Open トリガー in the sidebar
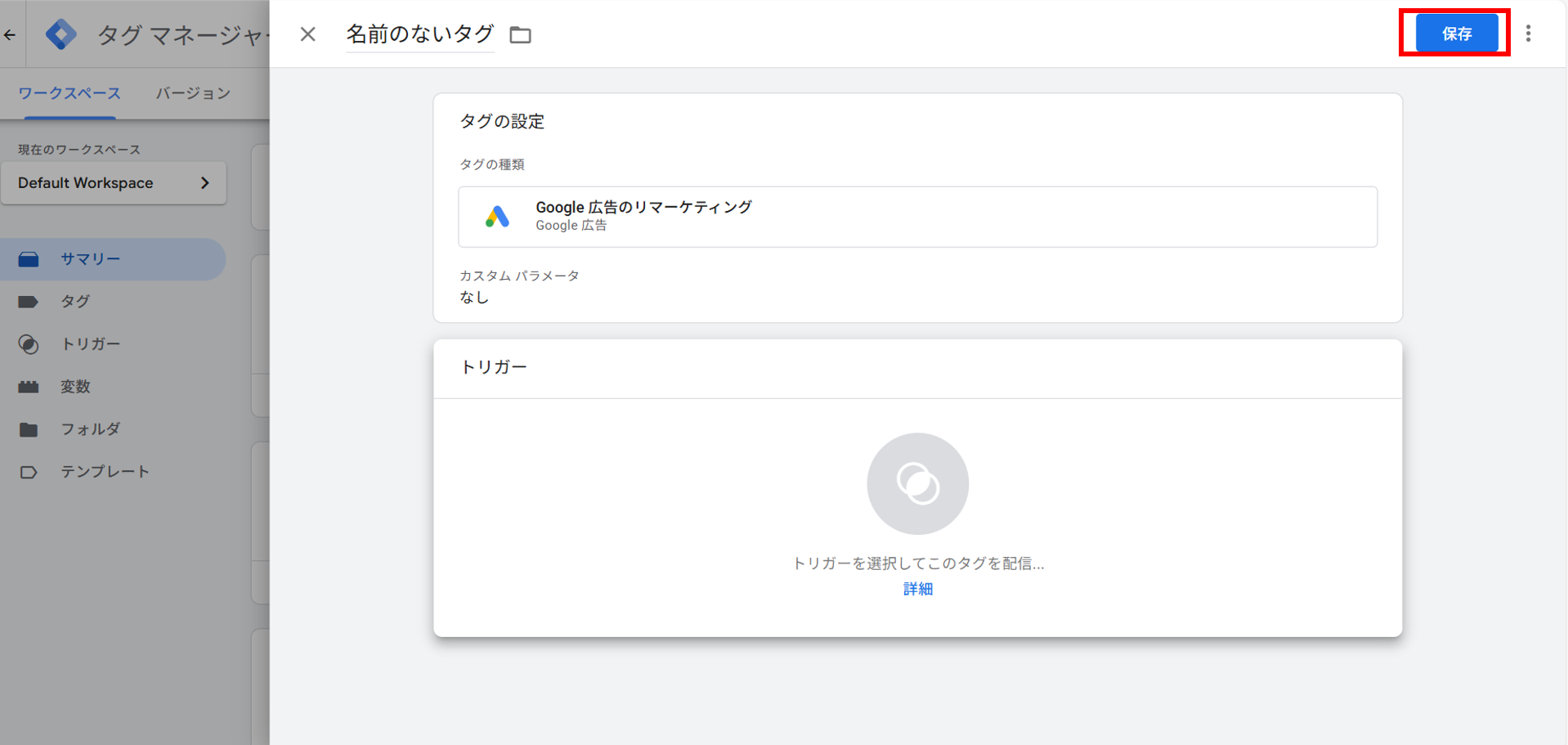The width and height of the screenshot is (1568, 745). 113,344
